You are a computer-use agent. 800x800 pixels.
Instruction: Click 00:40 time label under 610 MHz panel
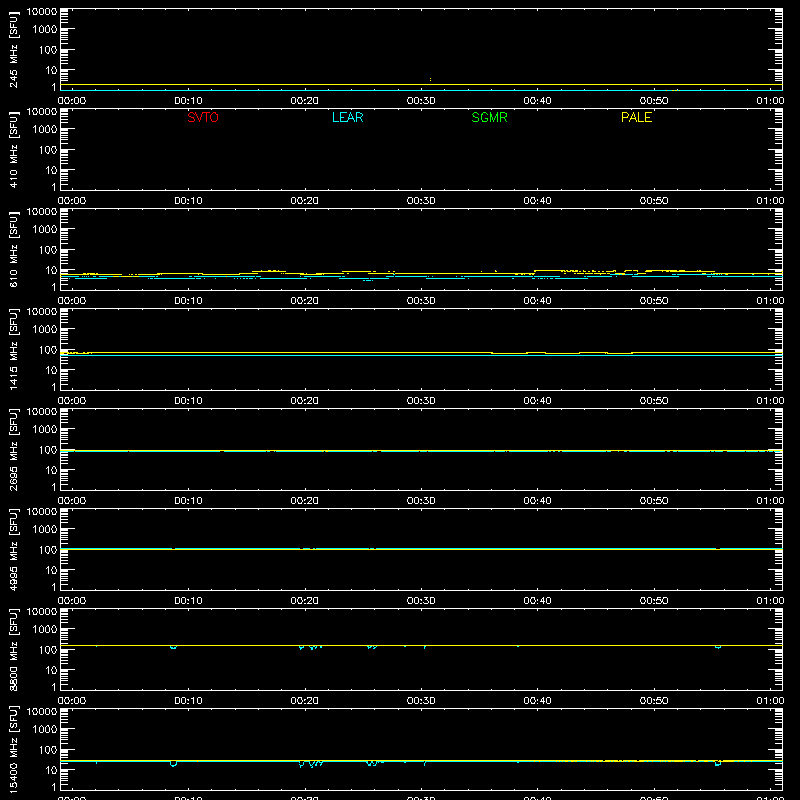[x=537, y=301]
